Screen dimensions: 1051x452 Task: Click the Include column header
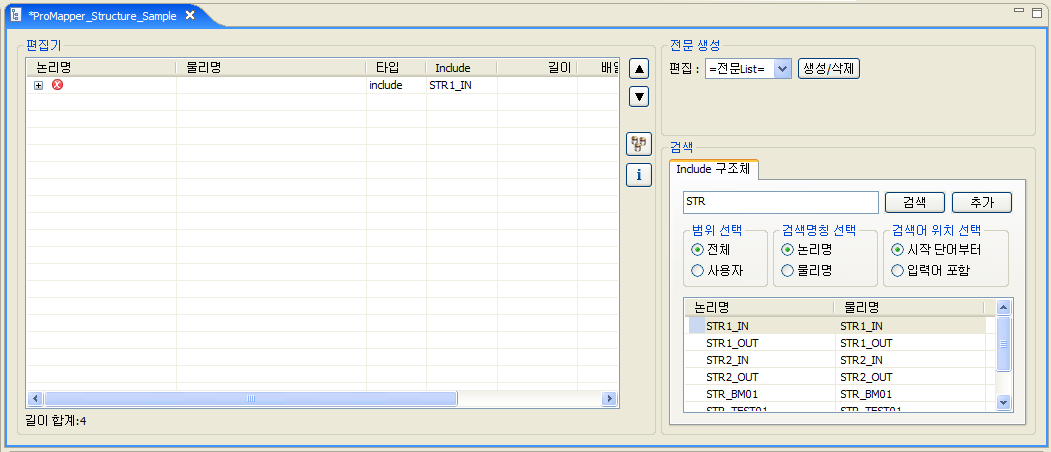(x=461, y=68)
